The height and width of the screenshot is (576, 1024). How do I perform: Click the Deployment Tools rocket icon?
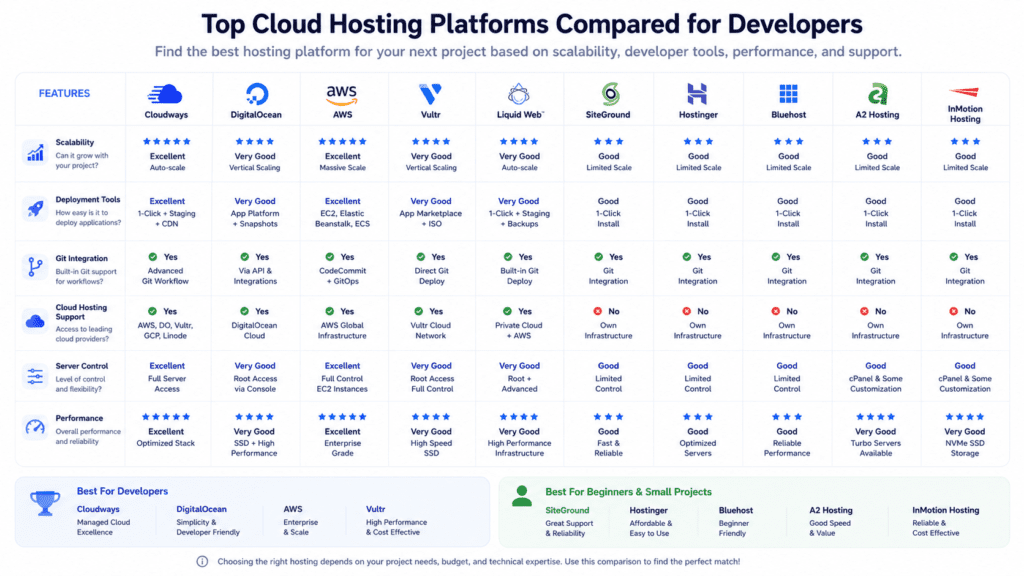pyautogui.click(x=35, y=209)
